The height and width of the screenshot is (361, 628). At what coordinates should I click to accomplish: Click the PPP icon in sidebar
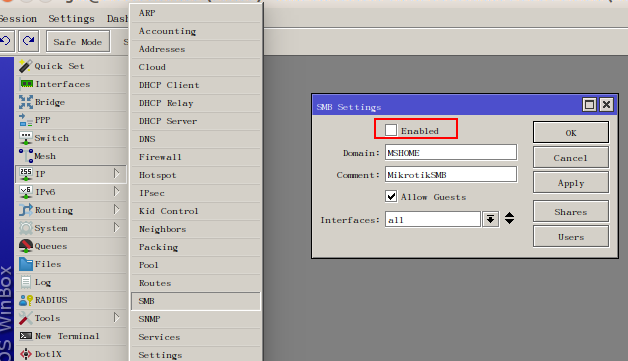click(x=26, y=120)
